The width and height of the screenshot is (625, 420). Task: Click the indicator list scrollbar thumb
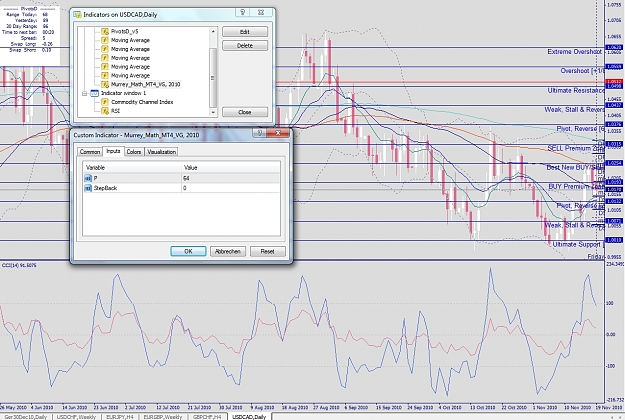pos(213,78)
